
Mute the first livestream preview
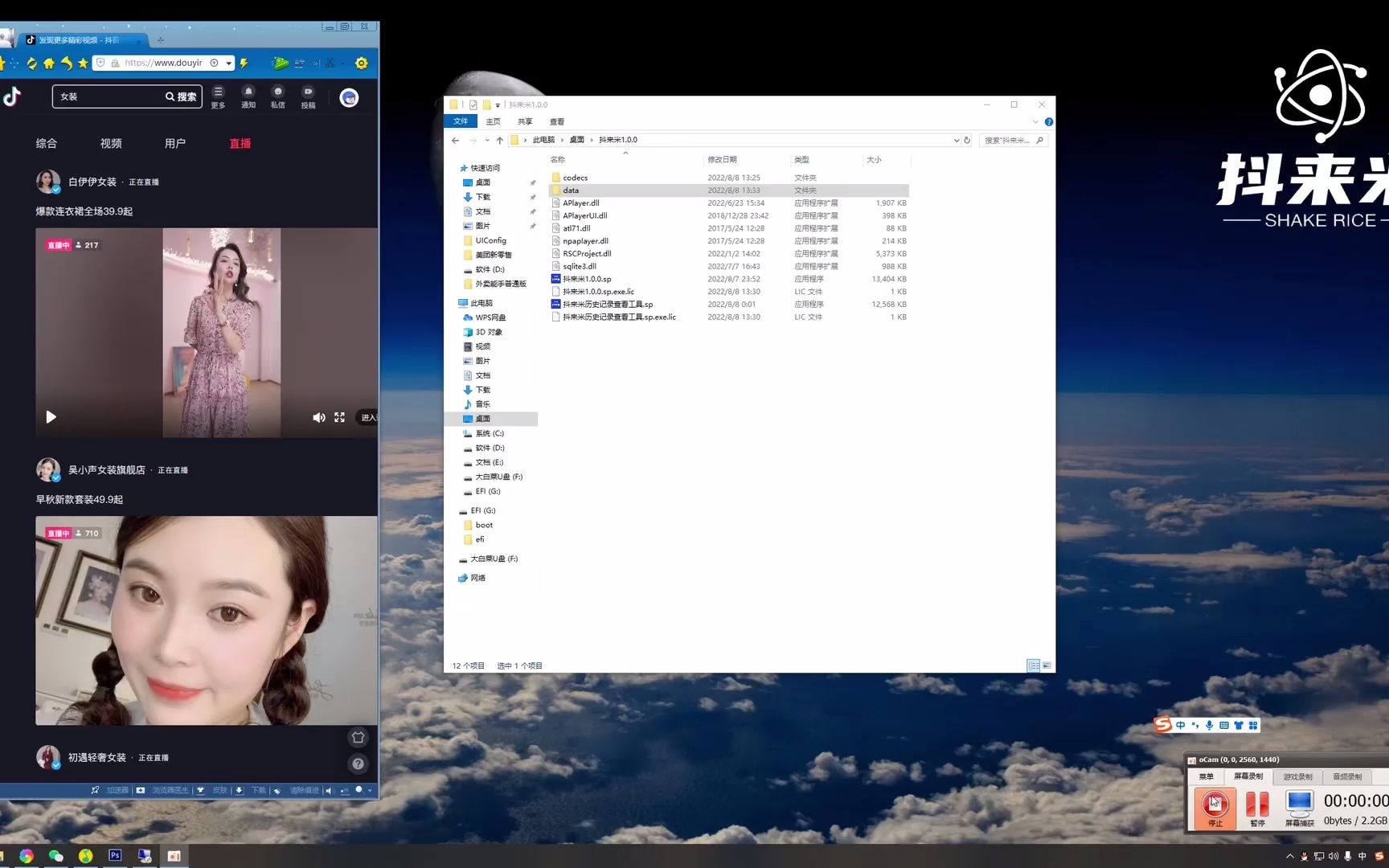pyautogui.click(x=319, y=417)
